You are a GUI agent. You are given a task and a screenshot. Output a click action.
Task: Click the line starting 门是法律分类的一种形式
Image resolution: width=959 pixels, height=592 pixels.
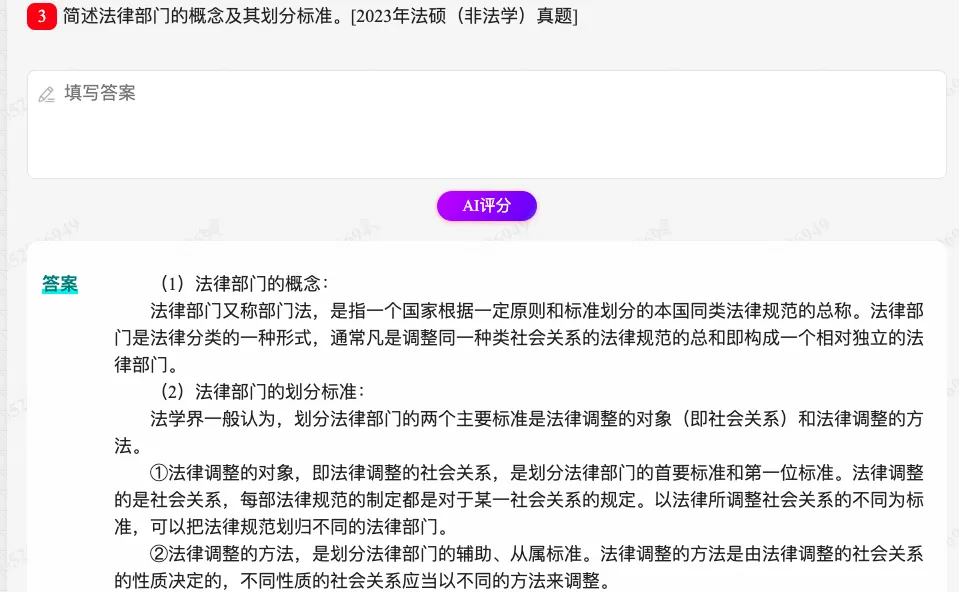tap(519, 338)
